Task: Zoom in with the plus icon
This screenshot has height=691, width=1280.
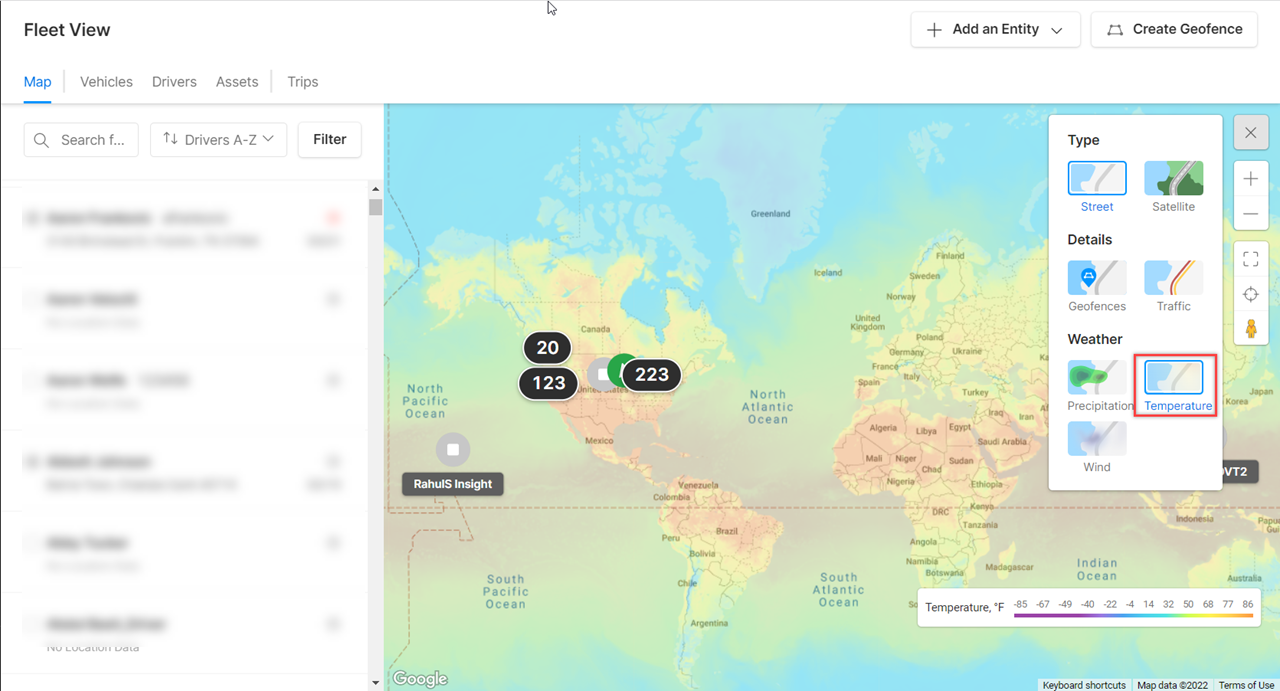Action: tap(1251, 179)
